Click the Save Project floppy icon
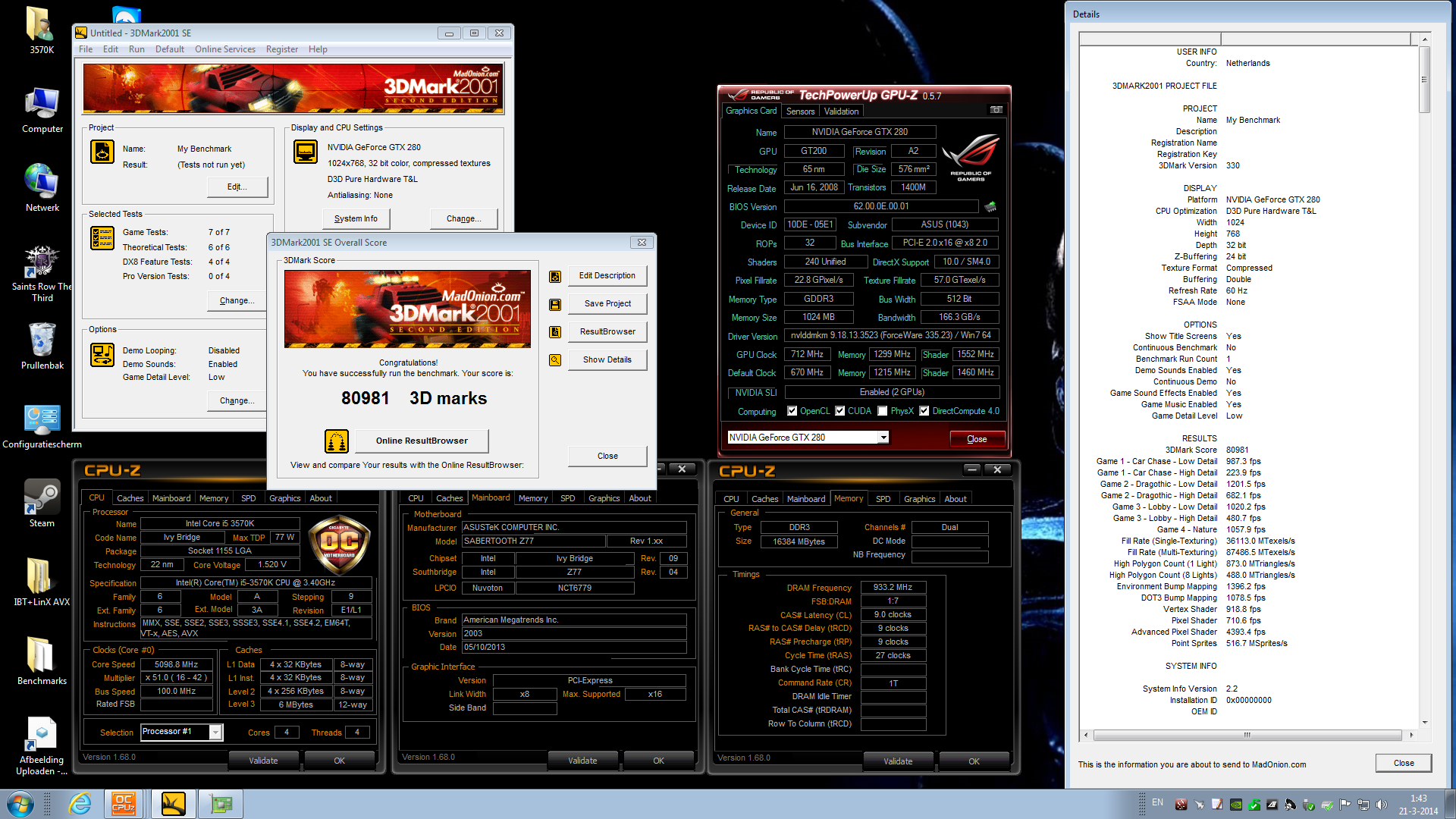This screenshot has height=819, width=1456. tap(555, 304)
